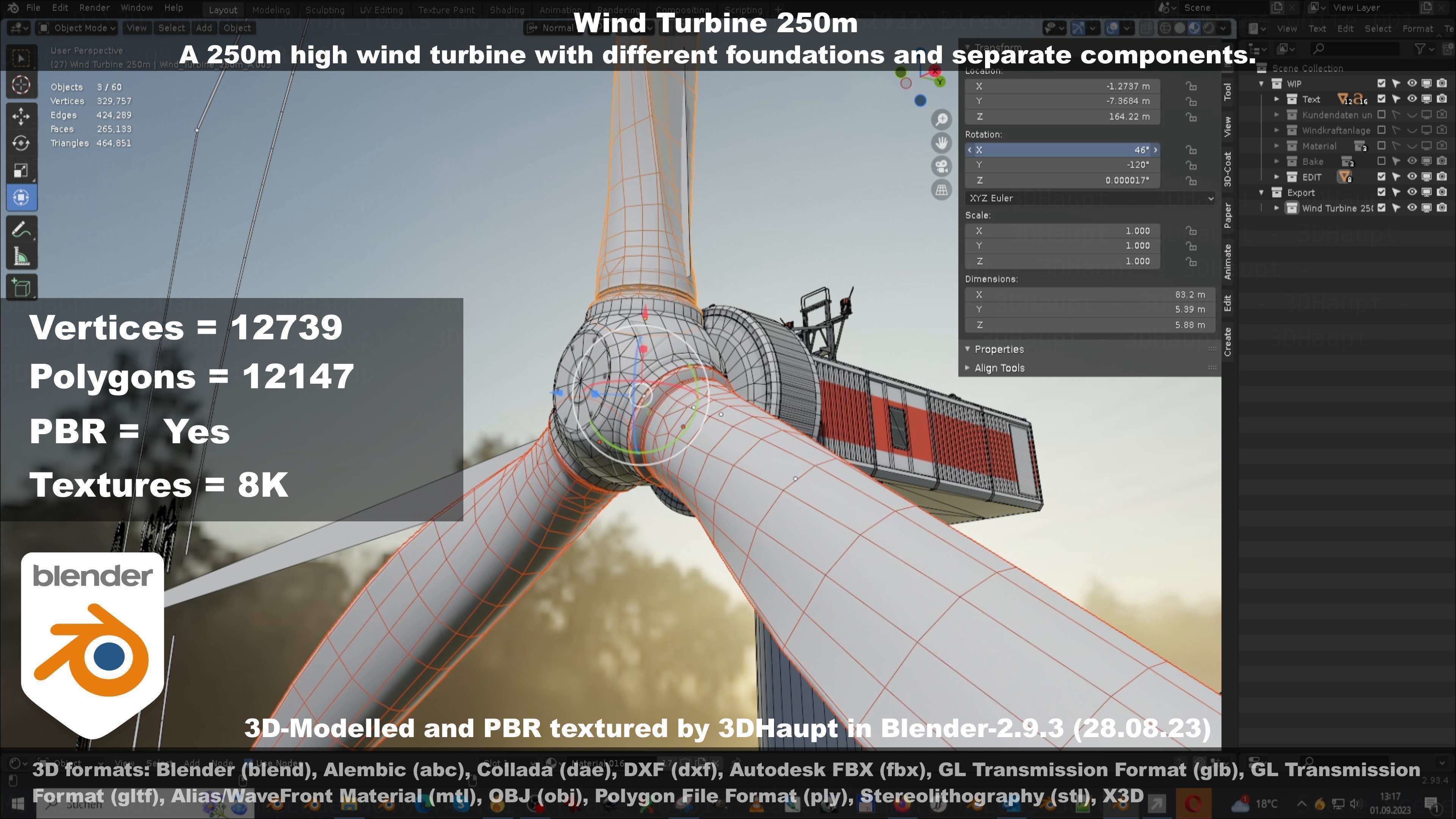
Task: Select the Rotate tool
Action: point(21,143)
